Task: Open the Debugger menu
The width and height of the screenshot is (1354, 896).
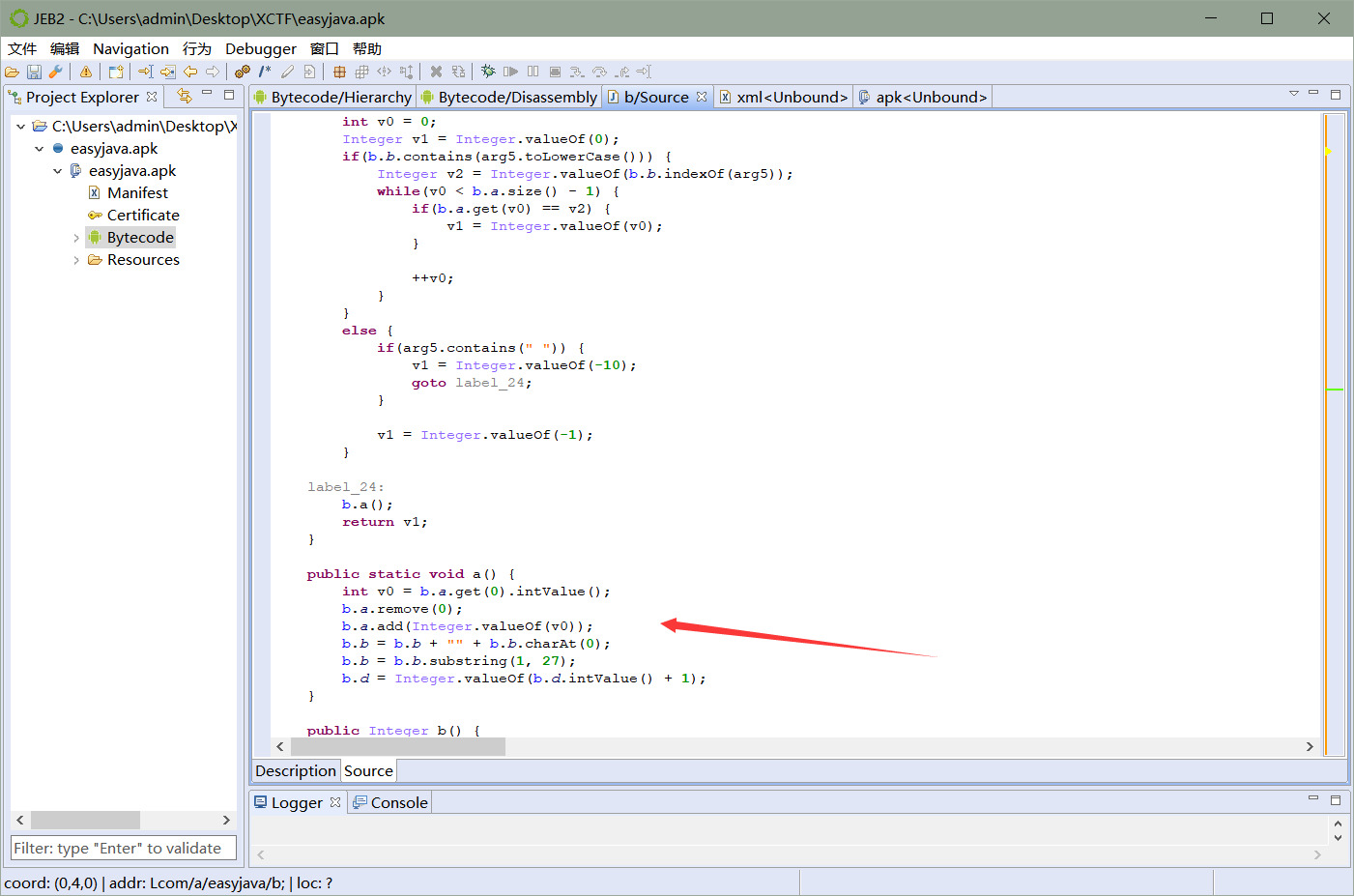Action: coord(261,48)
